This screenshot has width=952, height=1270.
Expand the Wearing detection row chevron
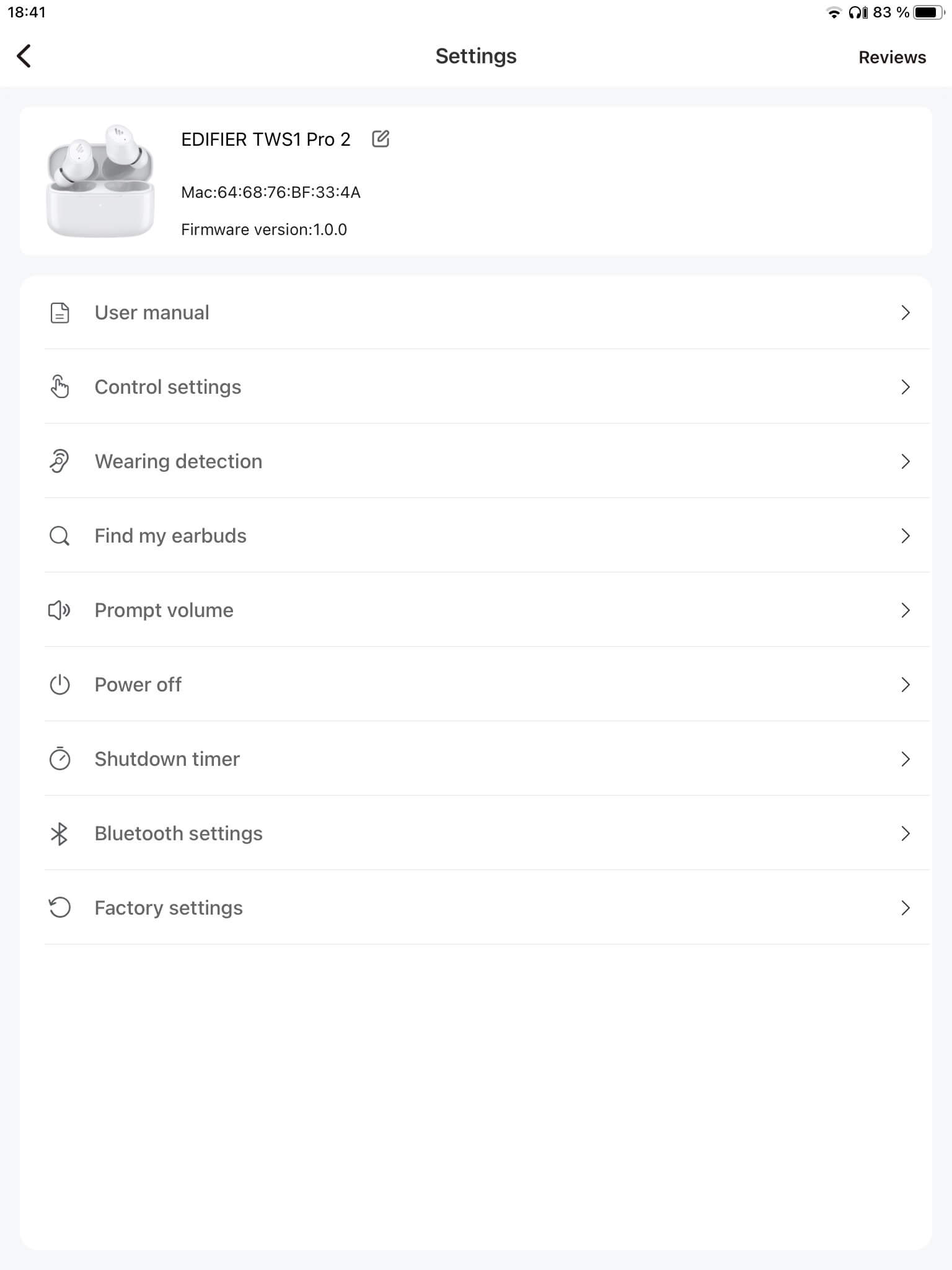(x=905, y=461)
